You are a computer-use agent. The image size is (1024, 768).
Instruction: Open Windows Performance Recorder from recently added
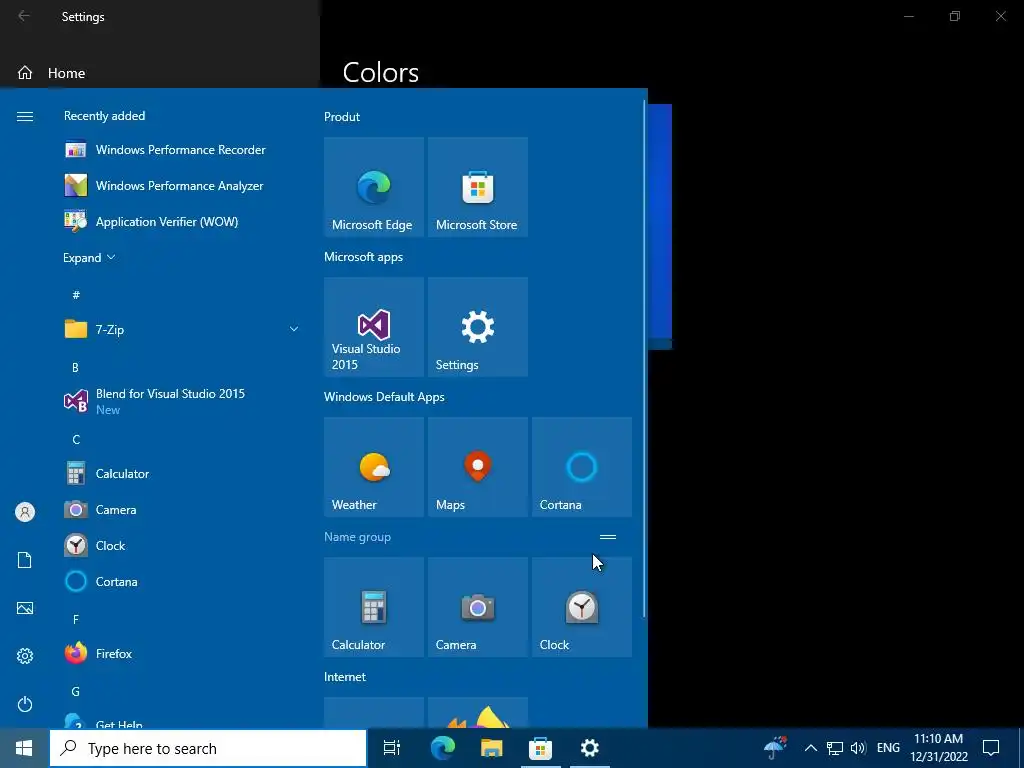(x=180, y=150)
